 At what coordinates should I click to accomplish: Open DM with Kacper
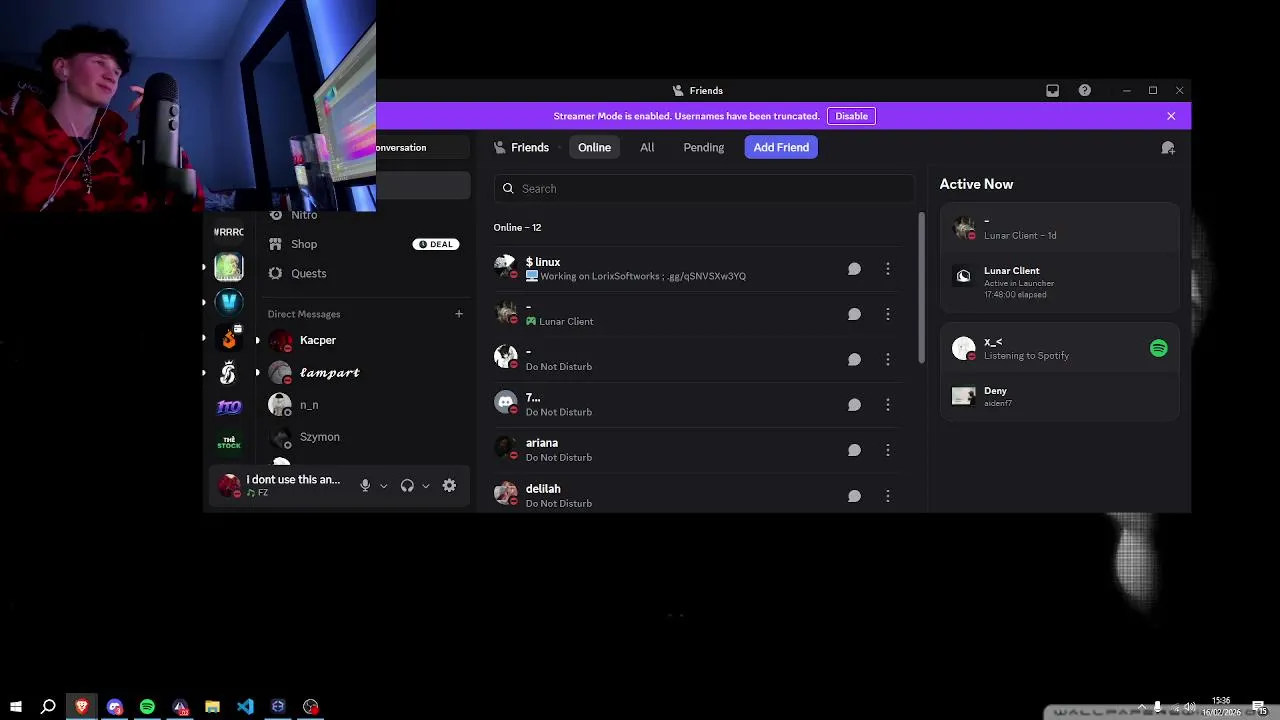[x=364, y=341]
